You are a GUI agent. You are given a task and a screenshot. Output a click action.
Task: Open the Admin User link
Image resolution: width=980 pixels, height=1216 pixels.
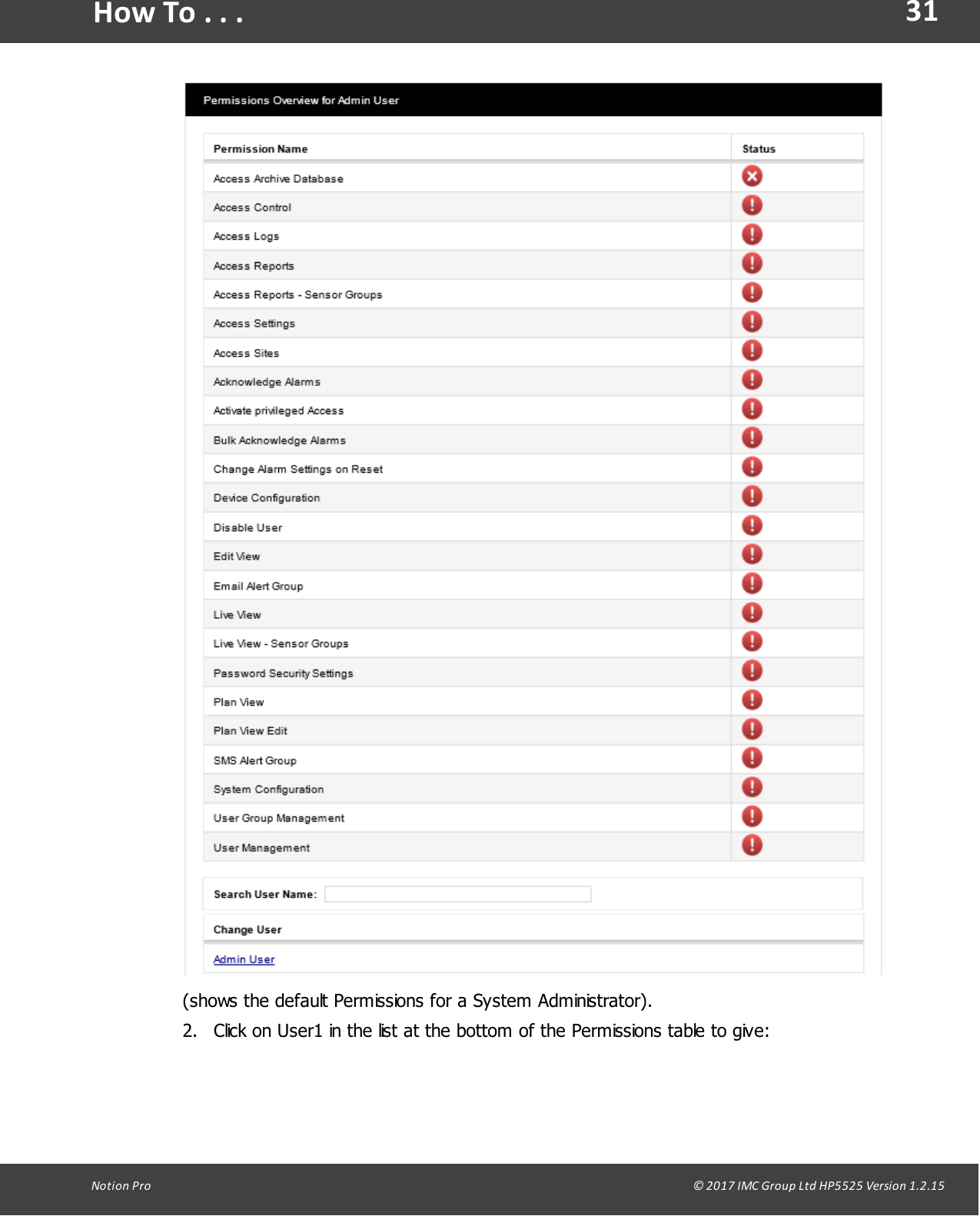coord(244,959)
